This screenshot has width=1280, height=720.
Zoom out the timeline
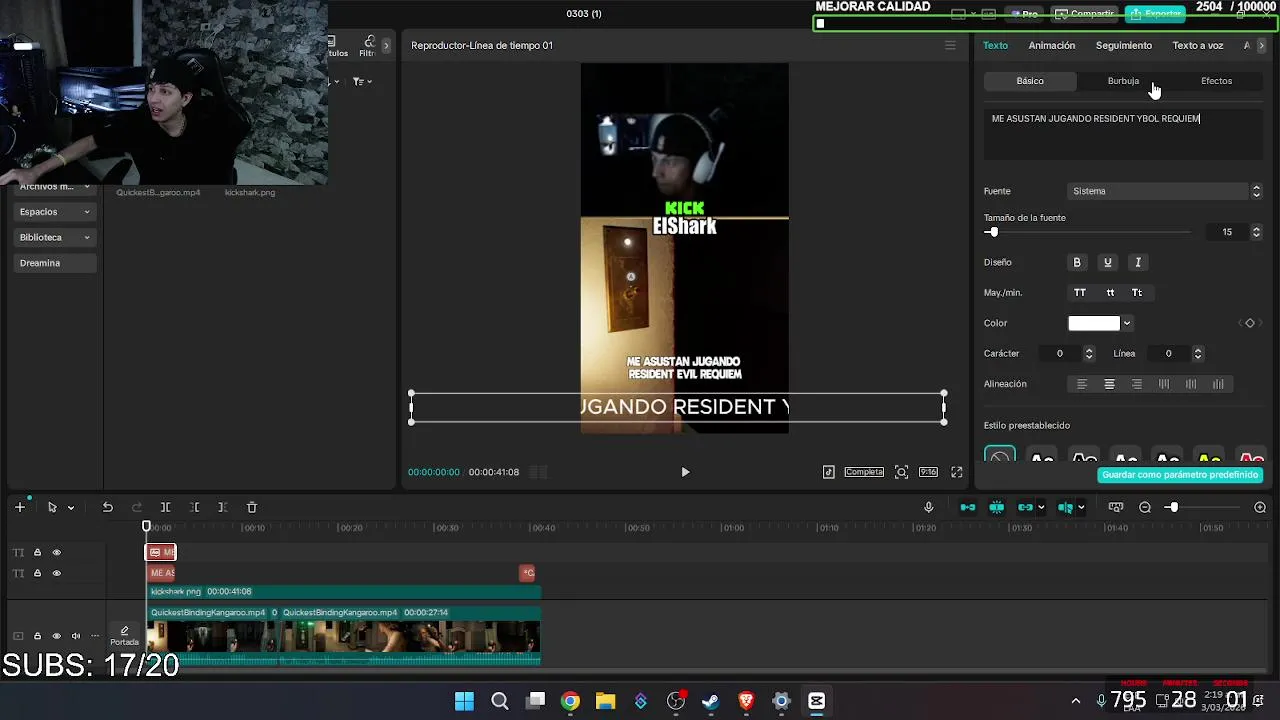click(1145, 507)
